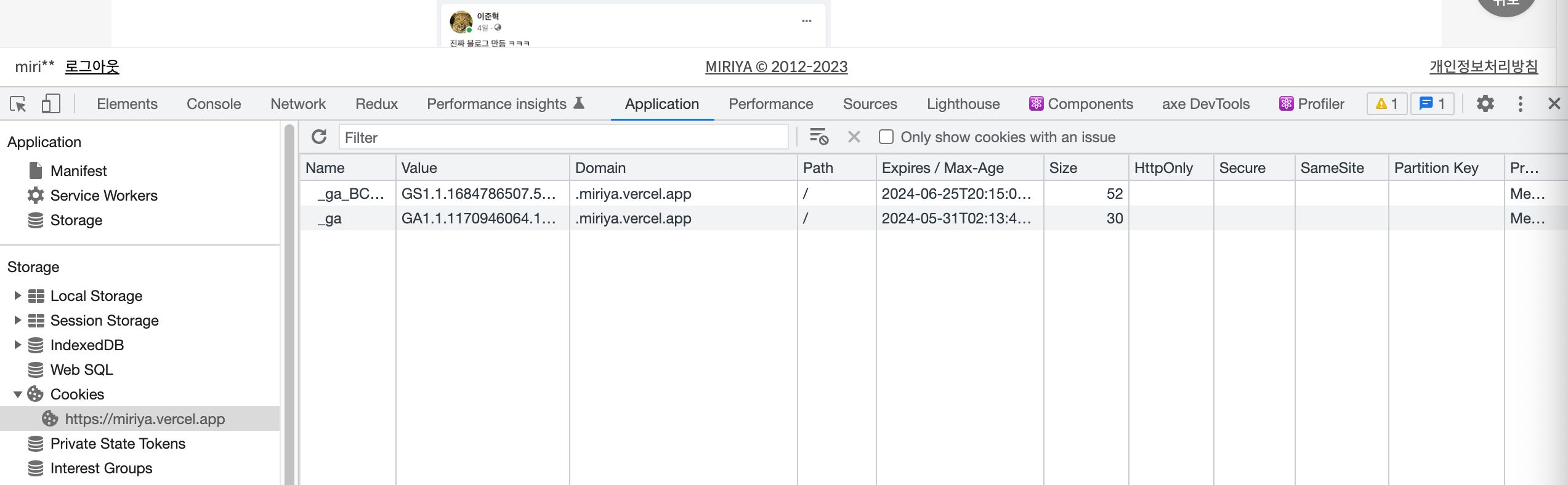This screenshot has width=1568, height=485.
Task: Open the Network tab
Action: 298,103
